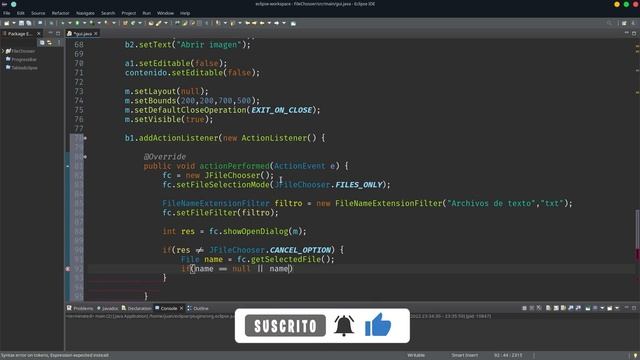Toggle the Java editor breadcrumb
Viewport: 640px width, 360px height.
tap(177, 23)
